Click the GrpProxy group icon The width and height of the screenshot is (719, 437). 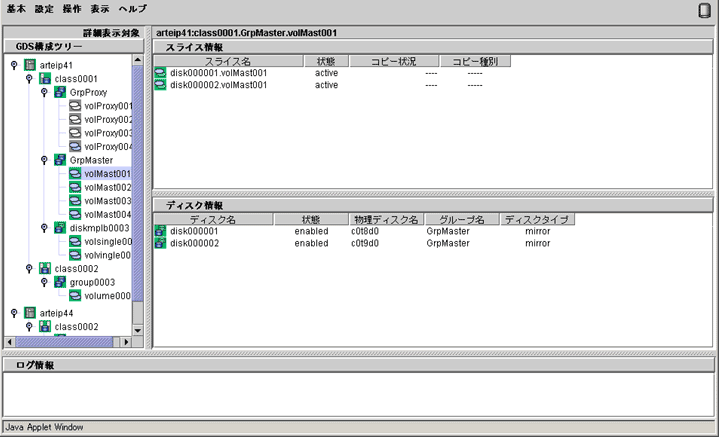(60, 92)
